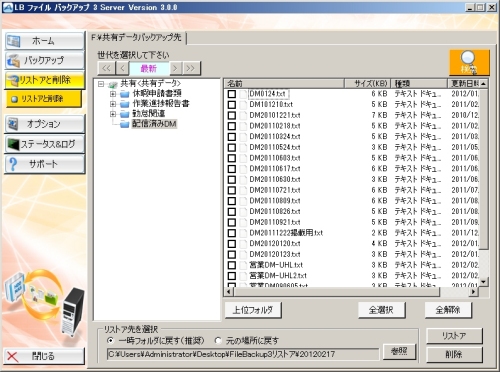Open オプション settings in sidebar
Image resolution: width=500 pixels, height=372 pixels.
tap(44, 124)
